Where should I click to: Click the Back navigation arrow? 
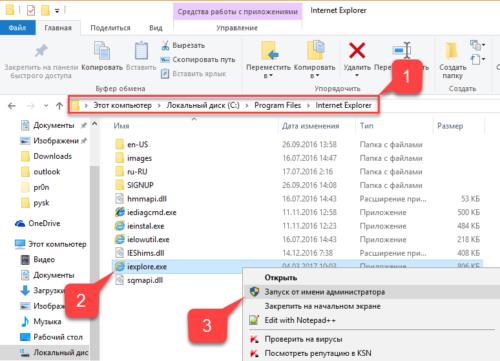click(x=12, y=106)
